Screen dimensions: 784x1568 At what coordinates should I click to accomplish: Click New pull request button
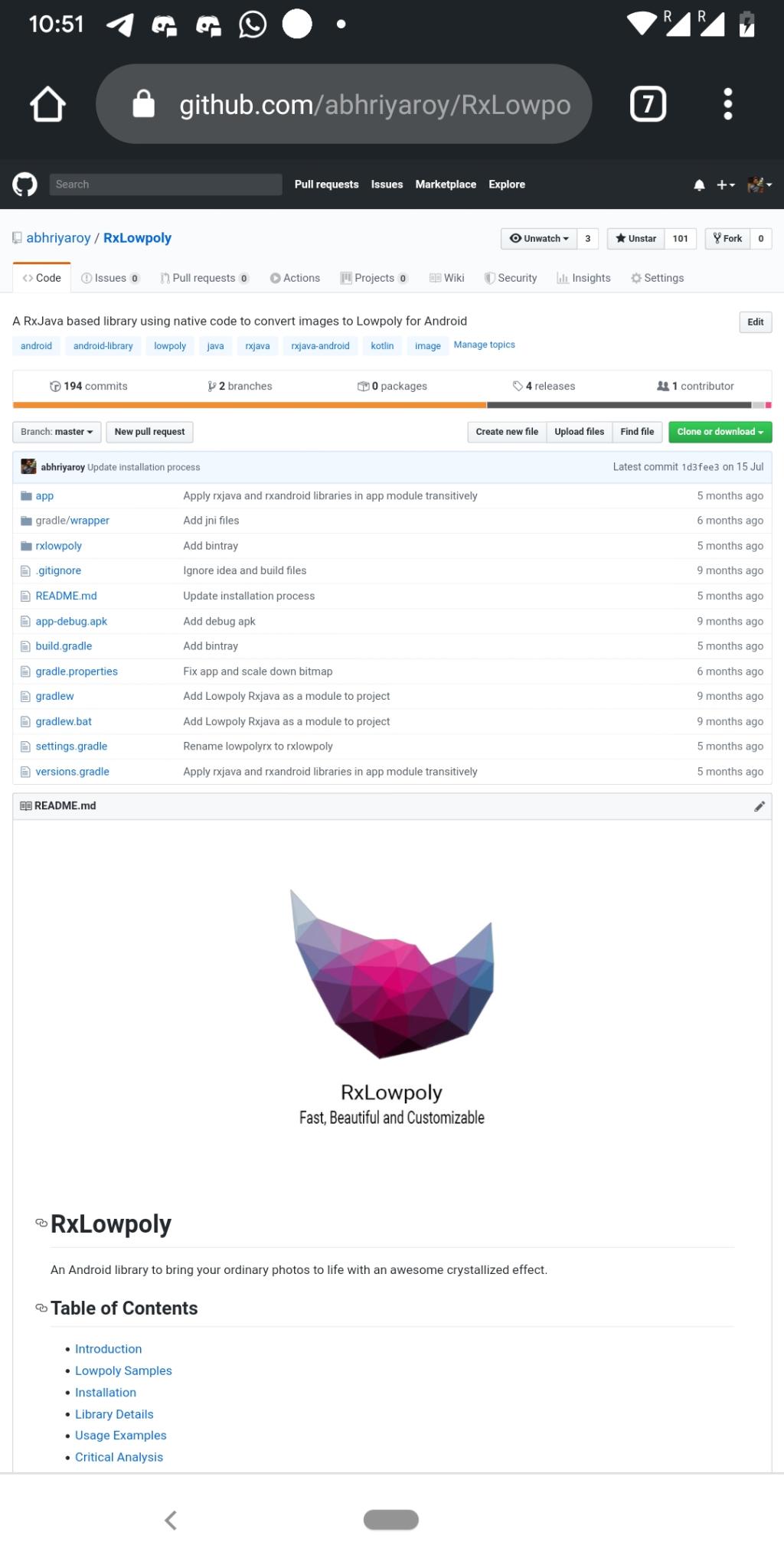click(x=149, y=432)
